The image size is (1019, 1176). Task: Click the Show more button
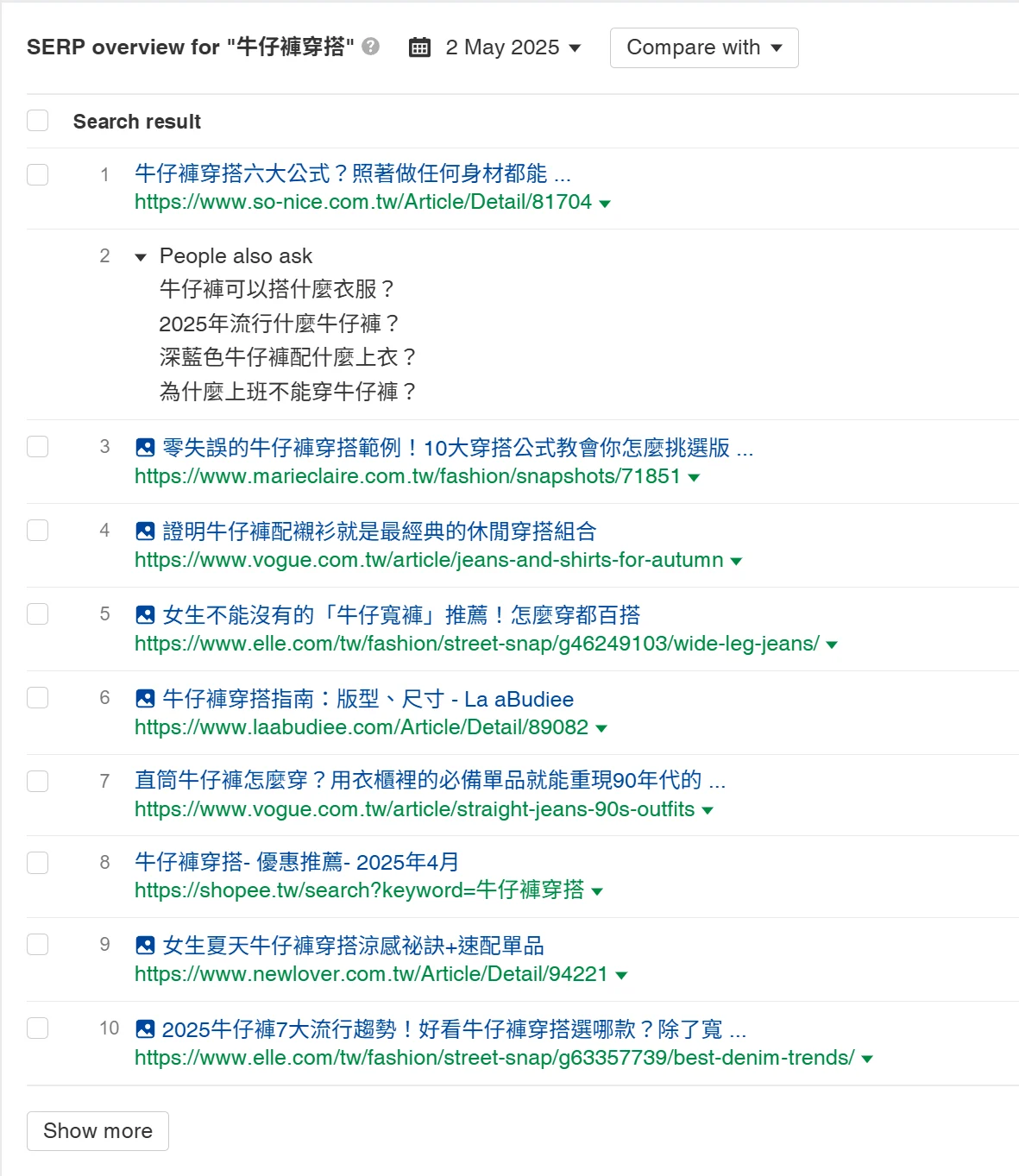click(97, 1131)
